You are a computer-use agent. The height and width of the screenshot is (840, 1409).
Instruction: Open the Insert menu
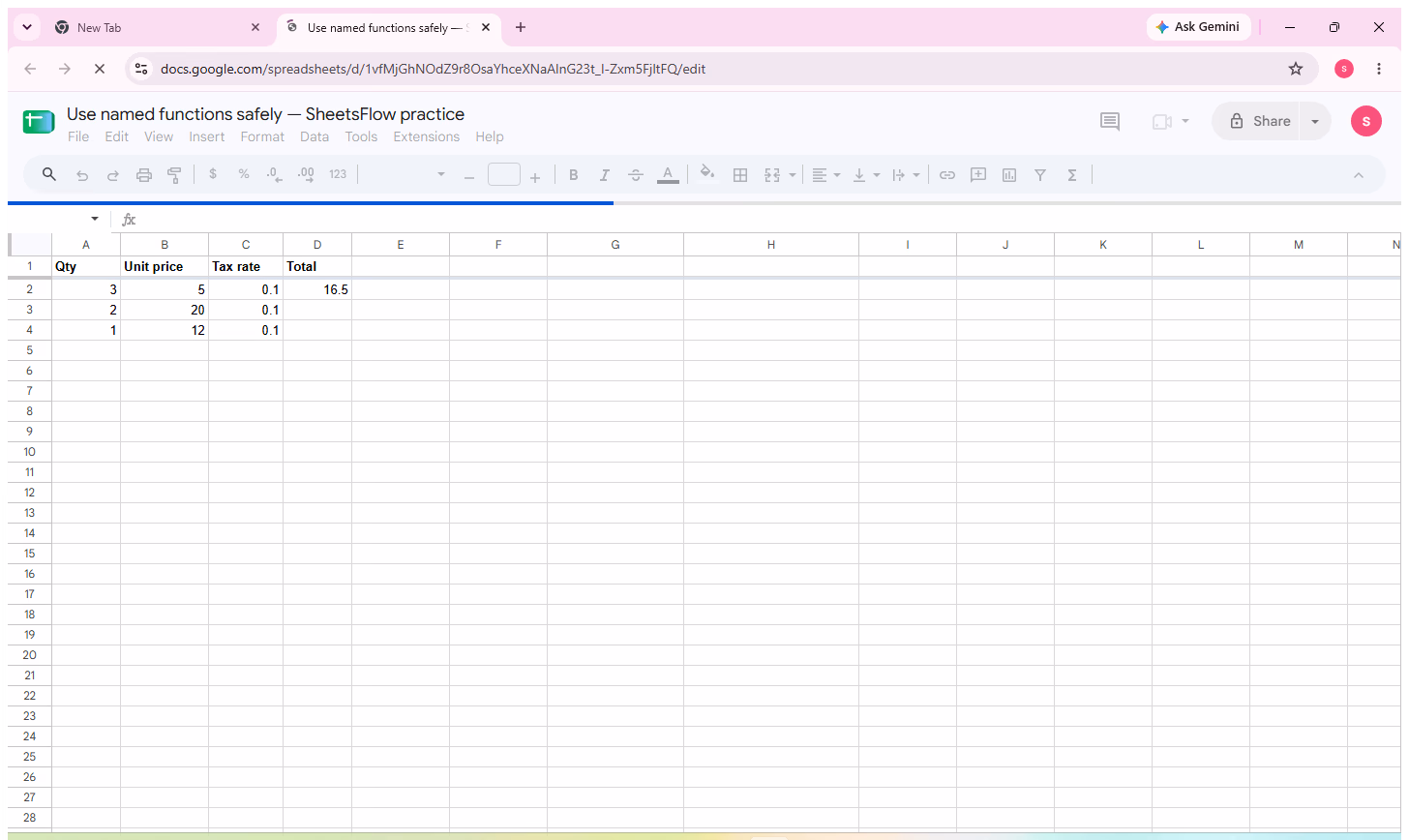207,136
